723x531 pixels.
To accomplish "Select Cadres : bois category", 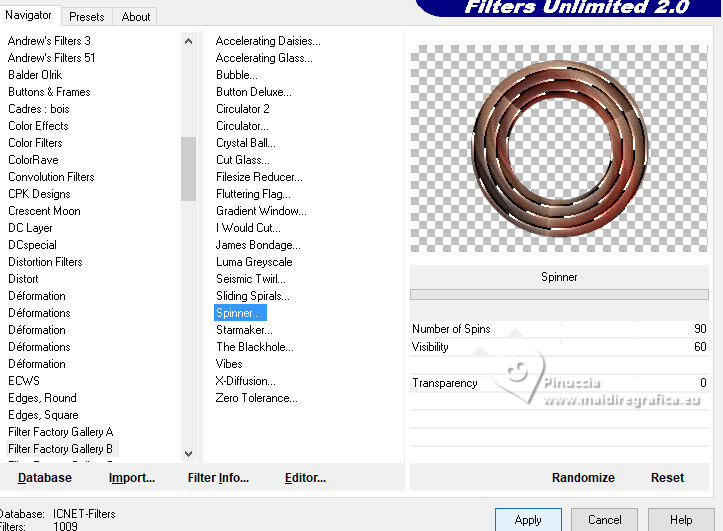I will point(39,109).
